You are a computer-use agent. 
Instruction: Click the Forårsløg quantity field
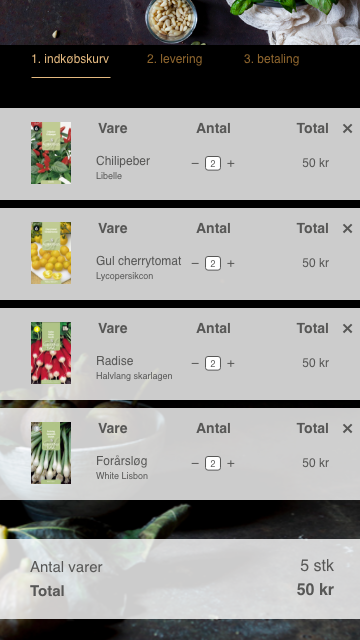click(x=213, y=464)
